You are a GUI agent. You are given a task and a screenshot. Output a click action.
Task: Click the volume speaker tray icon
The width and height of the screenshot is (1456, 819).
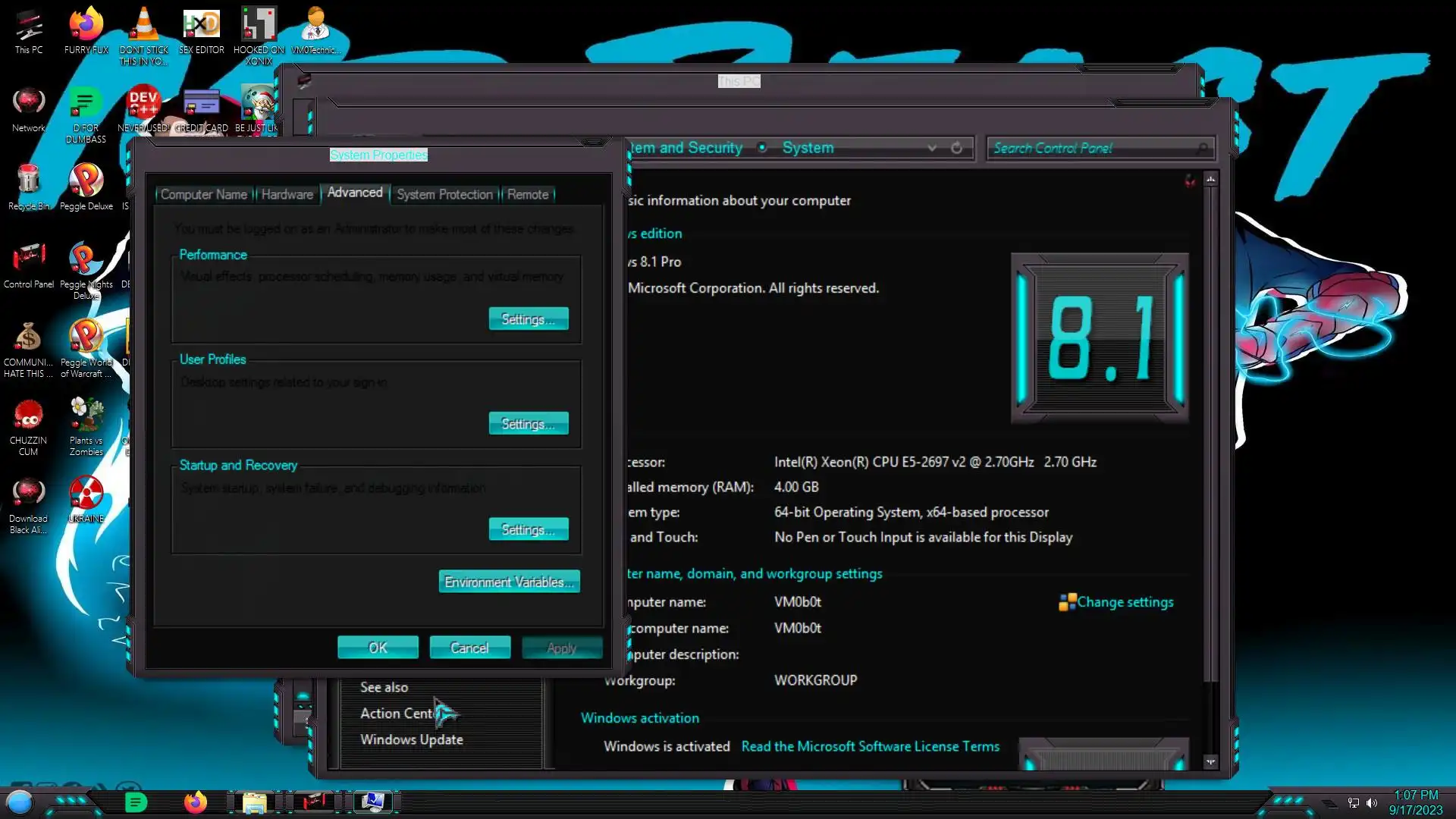pos(1372,803)
